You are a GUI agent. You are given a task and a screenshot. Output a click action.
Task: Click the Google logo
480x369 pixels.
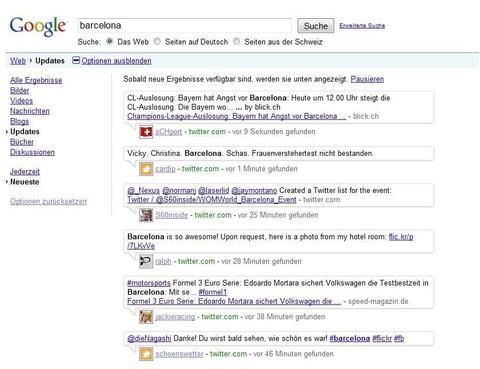tap(38, 26)
